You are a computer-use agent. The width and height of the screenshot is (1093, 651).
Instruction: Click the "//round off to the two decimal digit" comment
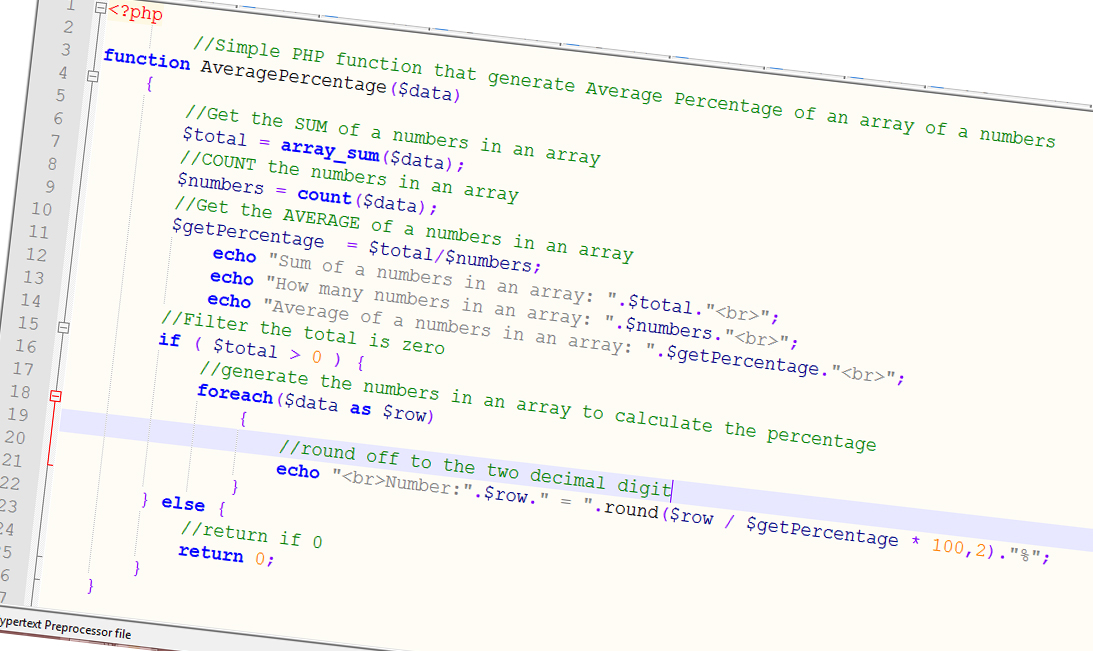tap(474, 468)
